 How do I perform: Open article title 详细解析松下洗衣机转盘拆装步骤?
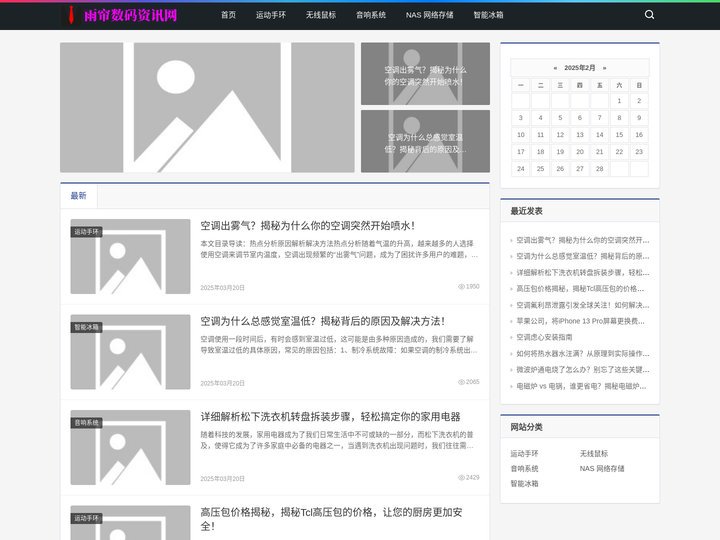coord(330,417)
